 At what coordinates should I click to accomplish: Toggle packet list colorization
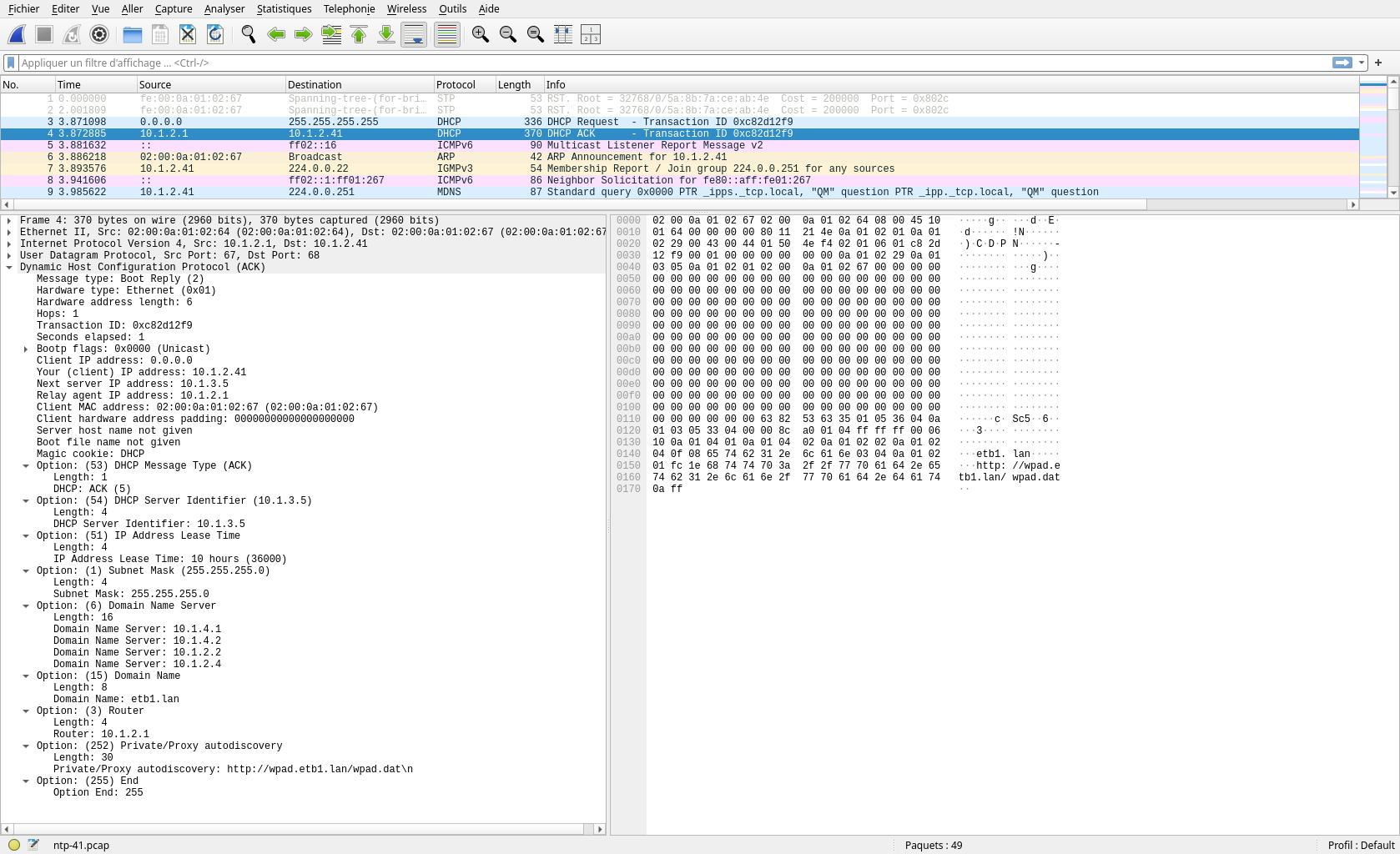(447, 34)
